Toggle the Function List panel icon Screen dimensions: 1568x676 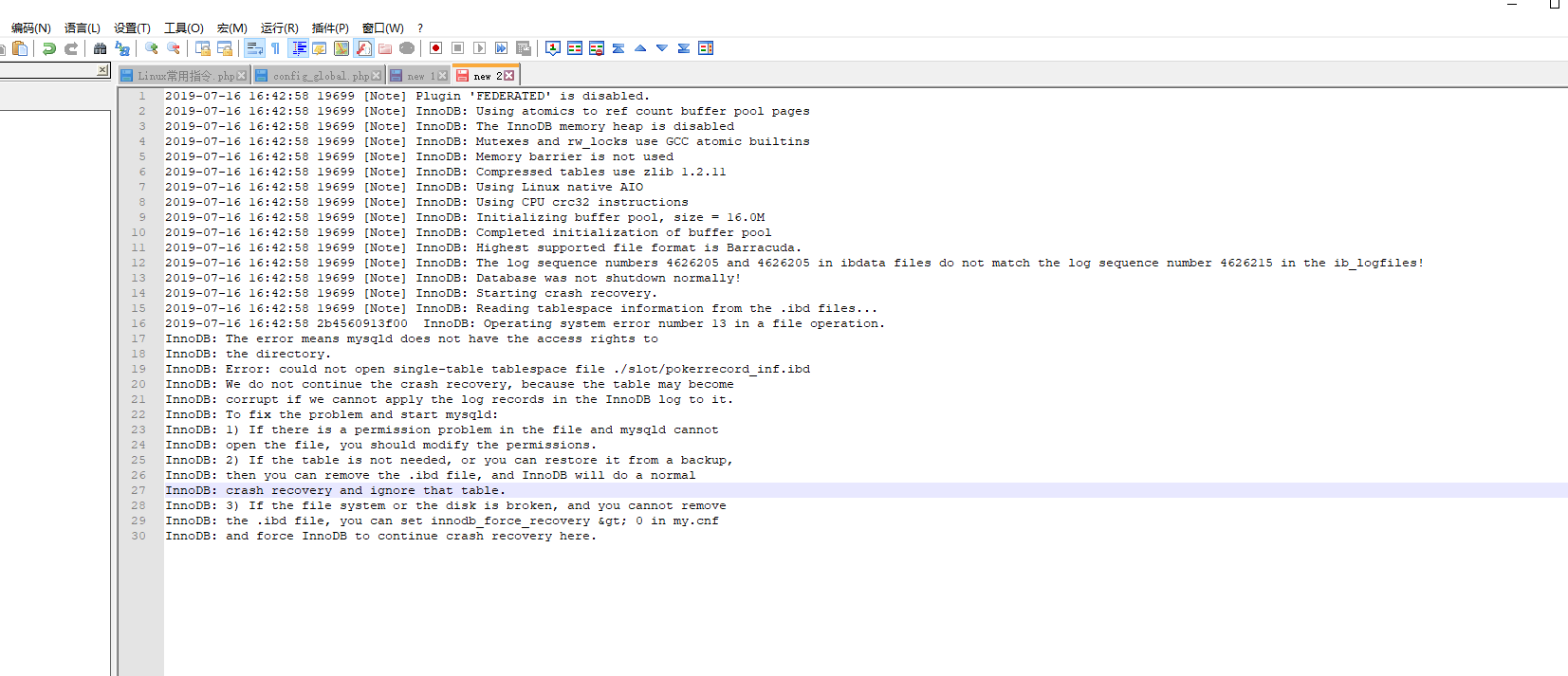coord(363,48)
